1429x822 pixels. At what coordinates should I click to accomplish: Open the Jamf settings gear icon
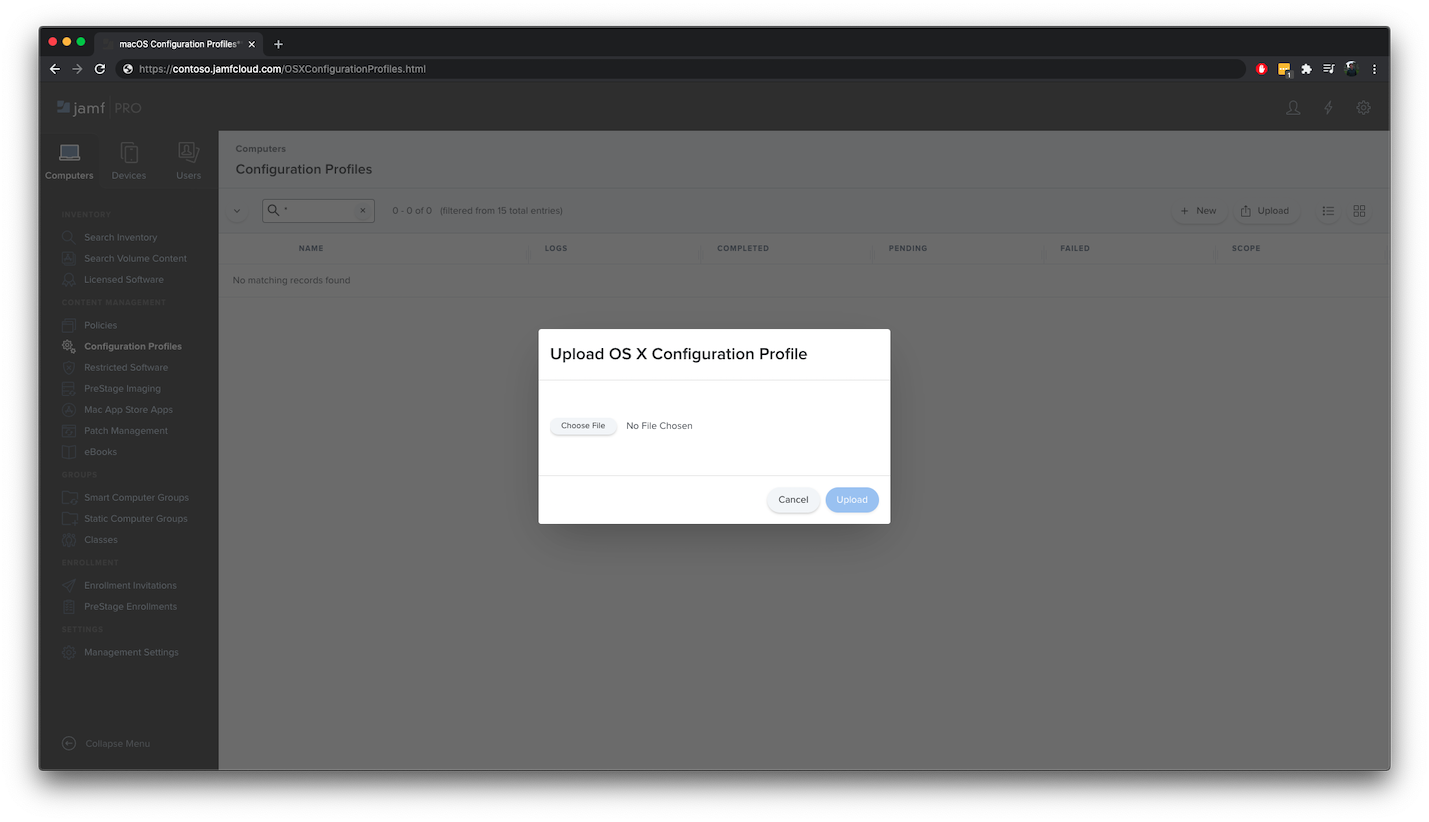click(x=1363, y=108)
